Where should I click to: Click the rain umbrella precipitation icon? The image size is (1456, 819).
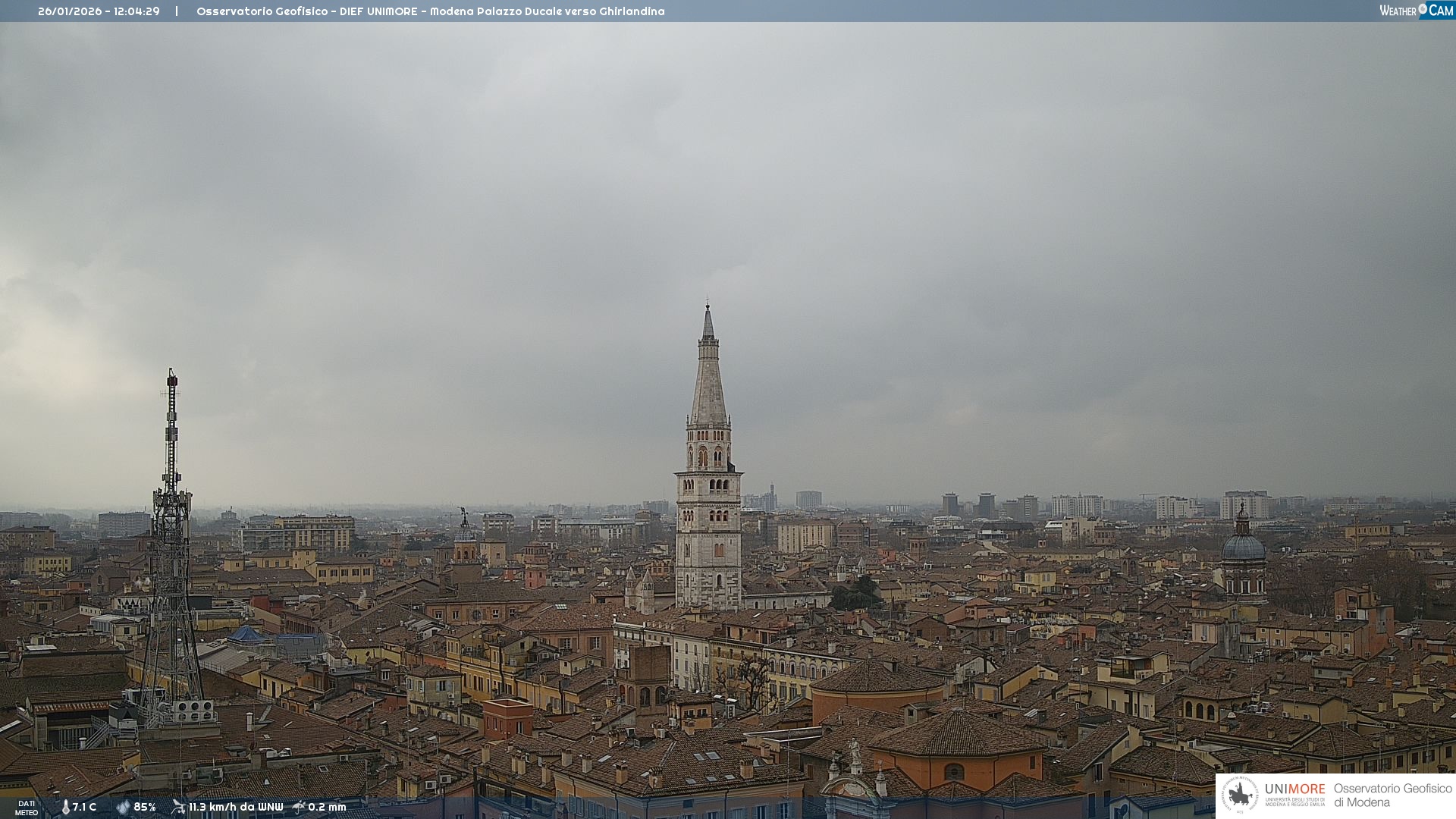(299, 807)
